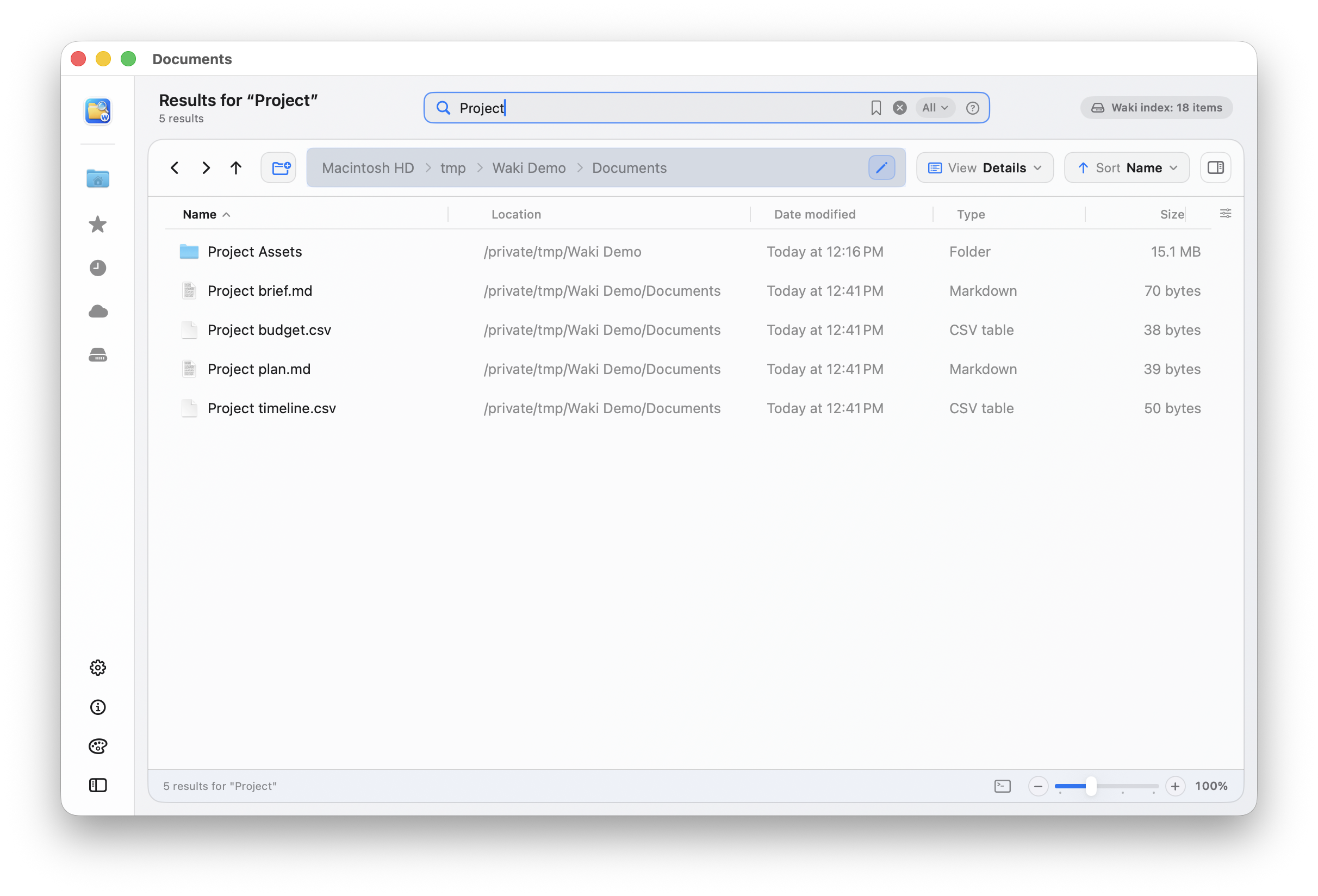Select the Project Assets folder
The height and width of the screenshot is (896, 1318).
(x=688, y=252)
